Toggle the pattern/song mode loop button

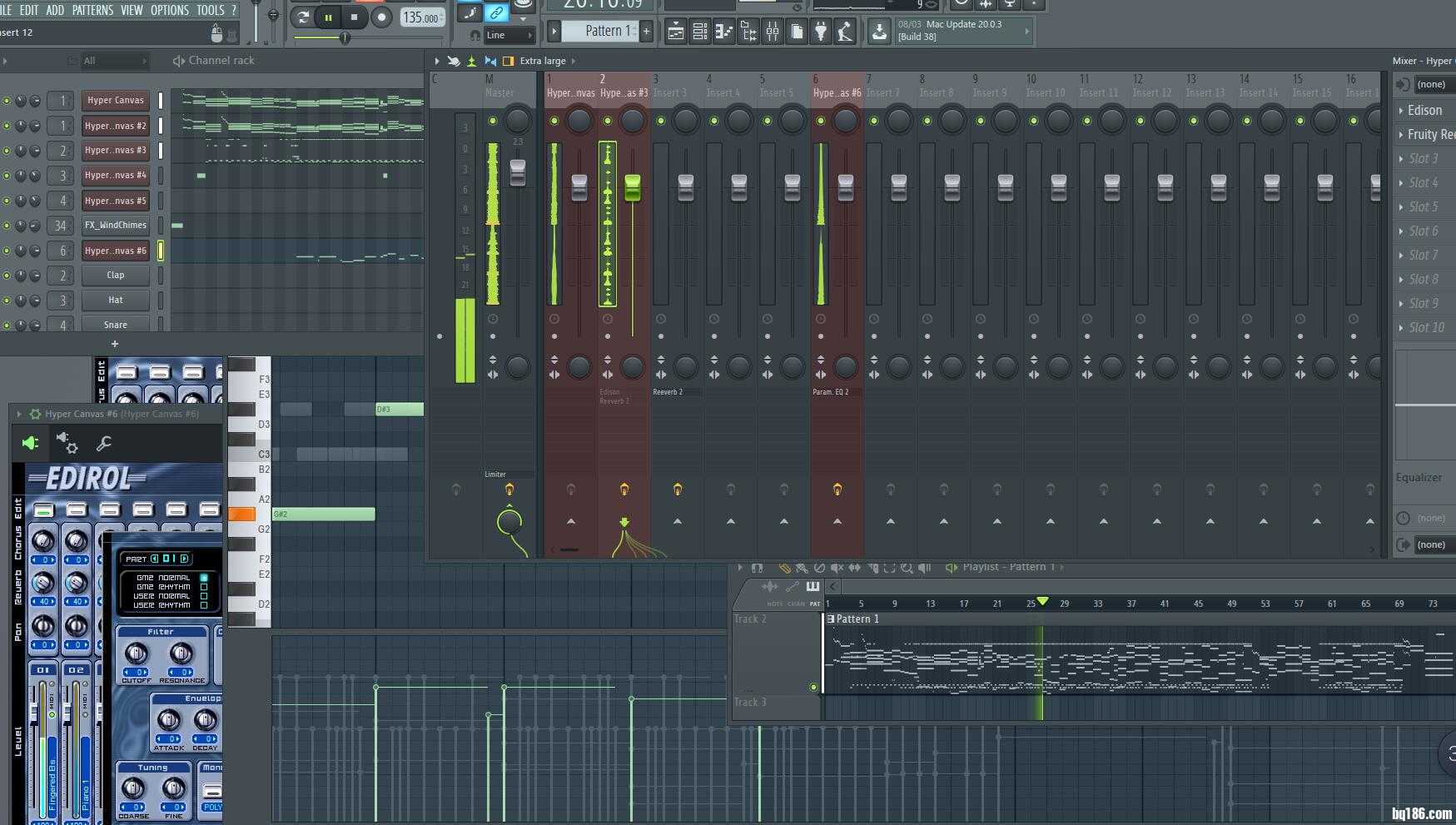click(x=303, y=17)
